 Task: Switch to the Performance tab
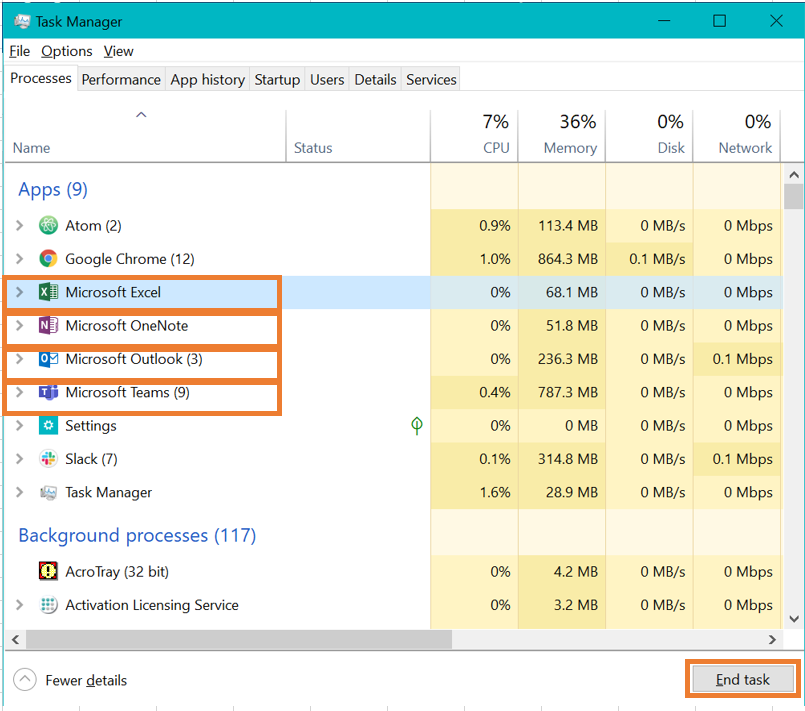coord(121,80)
